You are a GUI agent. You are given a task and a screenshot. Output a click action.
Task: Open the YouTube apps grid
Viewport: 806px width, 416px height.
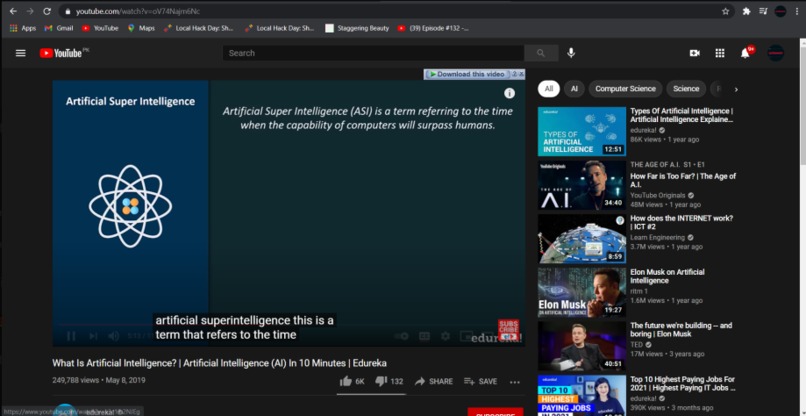[x=720, y=53]
